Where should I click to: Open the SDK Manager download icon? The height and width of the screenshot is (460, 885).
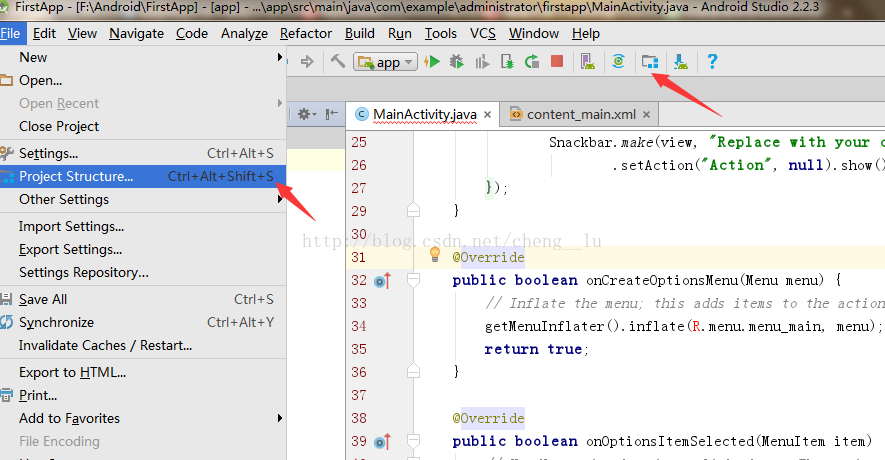pyautogui.click(x=681, y=62)
